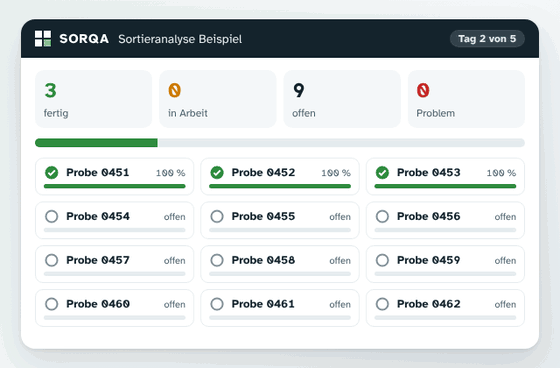Click the SORQA brand name
Viewport: 560px width, 368px height.
(84, 39)
